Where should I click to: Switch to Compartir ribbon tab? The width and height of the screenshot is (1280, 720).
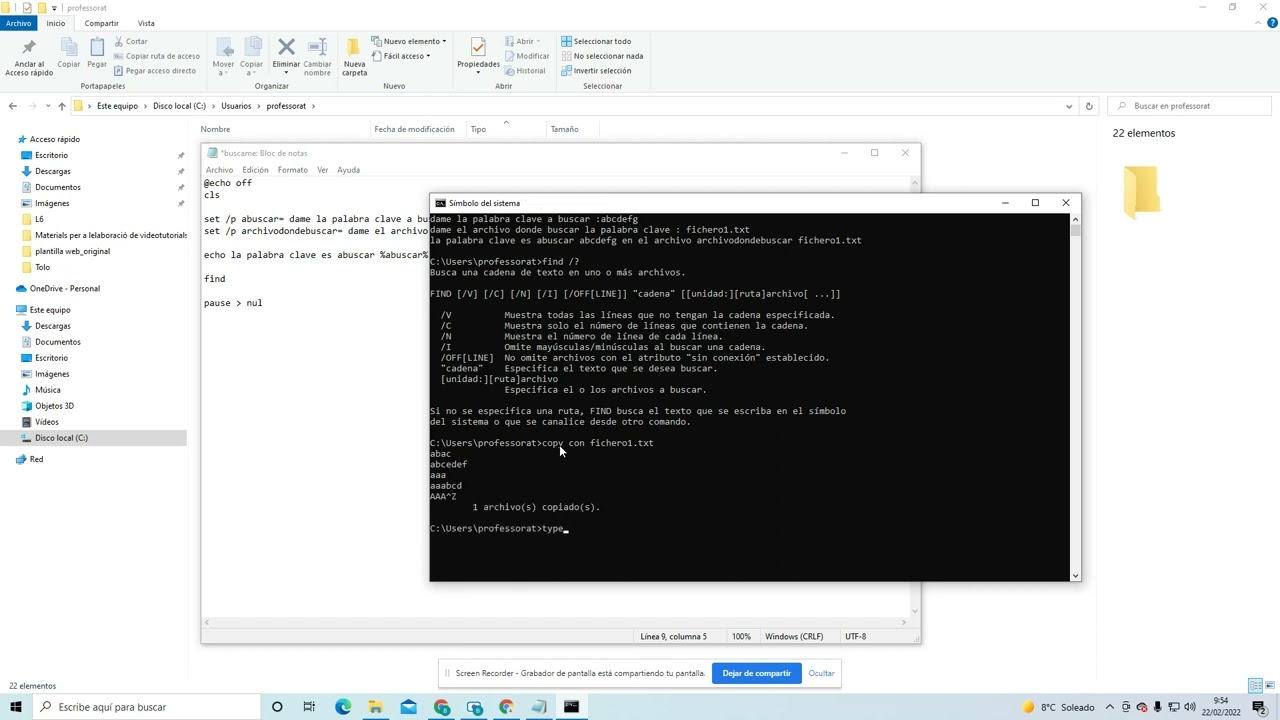[101, 23]
